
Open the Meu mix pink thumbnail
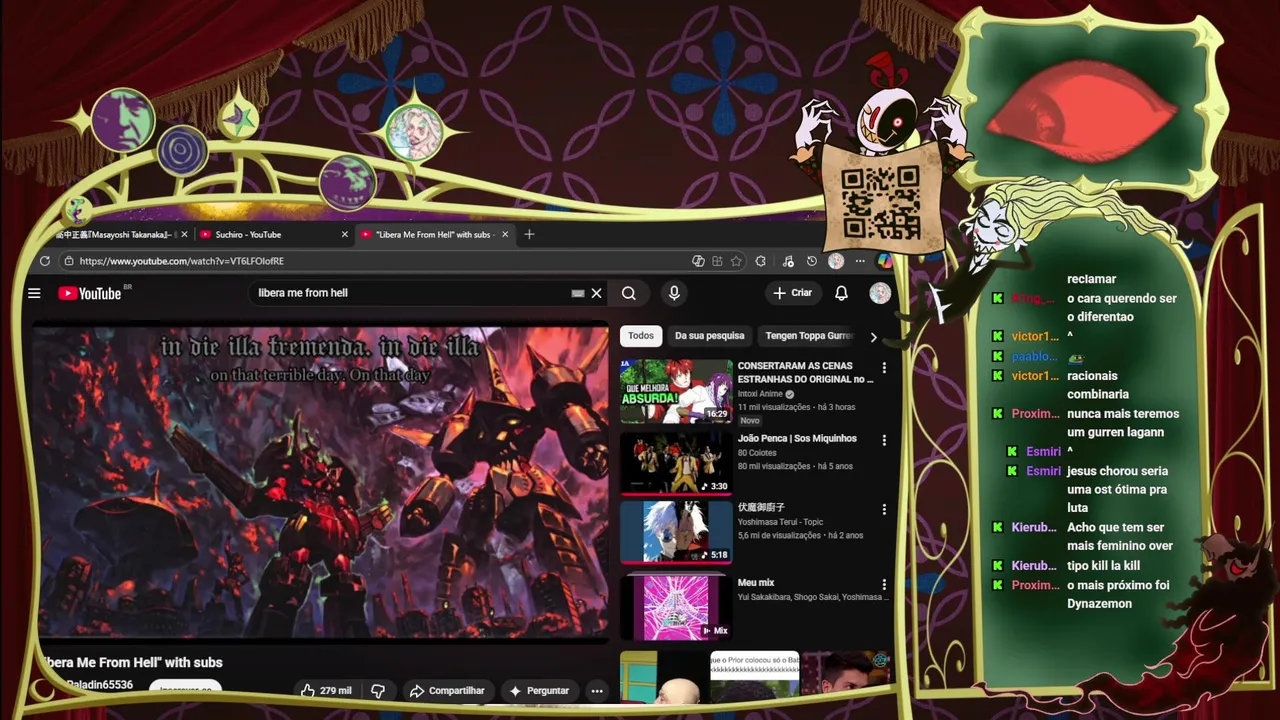[x=676, y=607]
